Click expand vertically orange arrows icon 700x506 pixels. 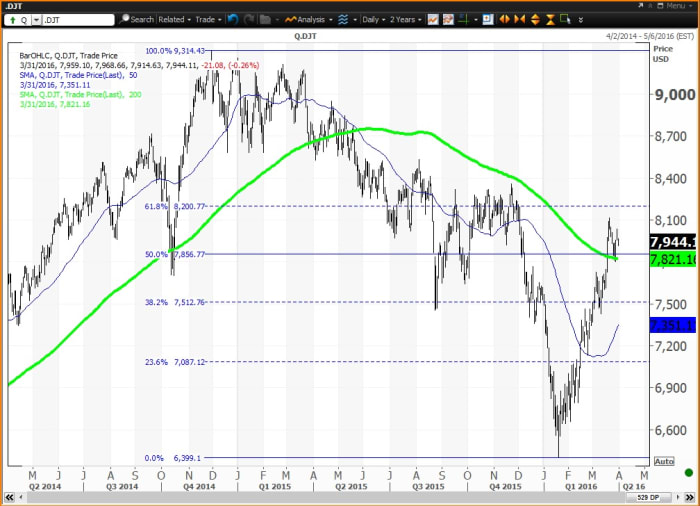click(x=535, y=20)
